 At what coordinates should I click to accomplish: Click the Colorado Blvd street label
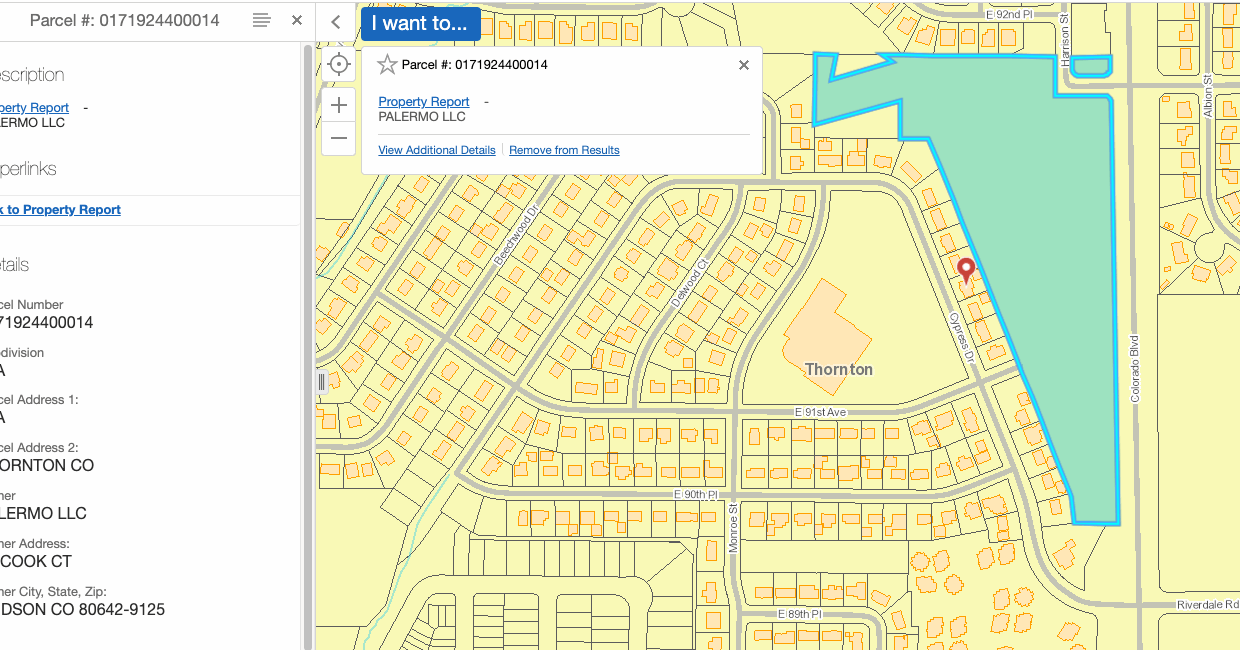[x=1135, y=368]
